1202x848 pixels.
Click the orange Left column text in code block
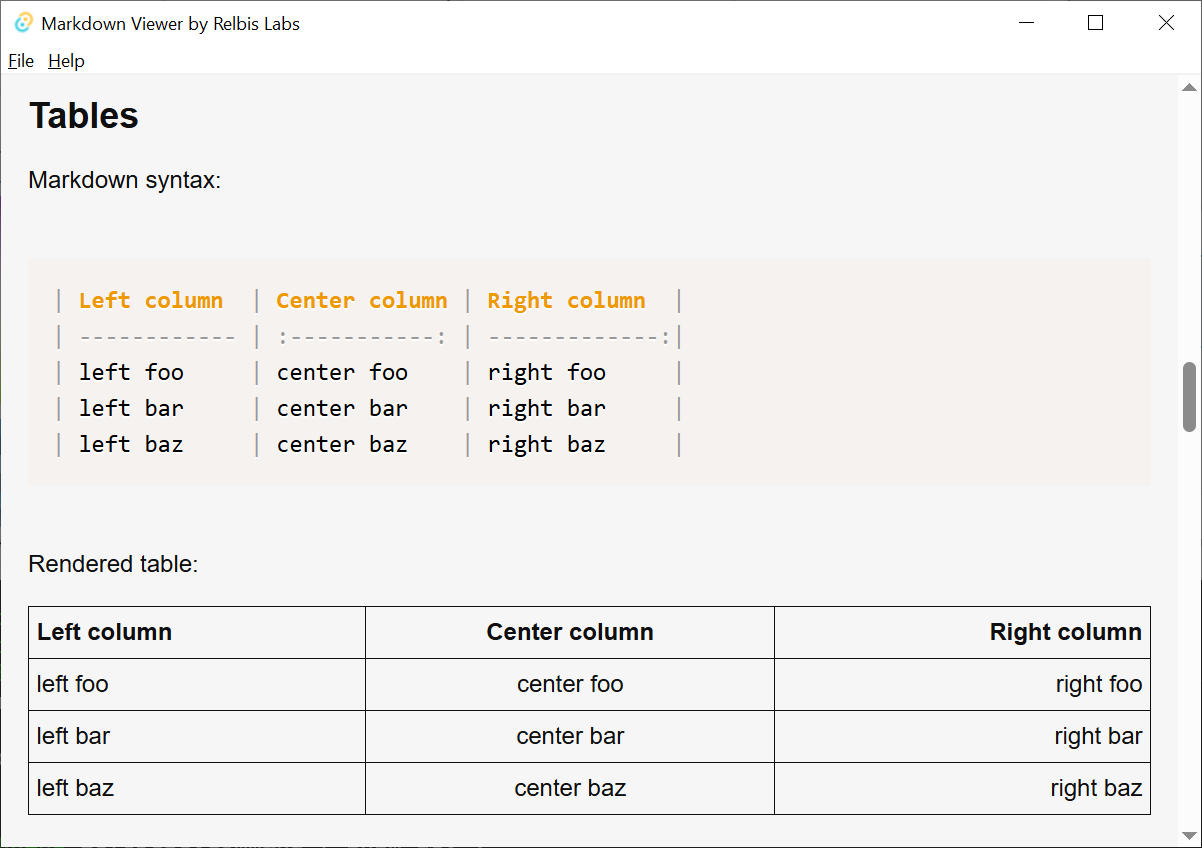tap(151, 299)
